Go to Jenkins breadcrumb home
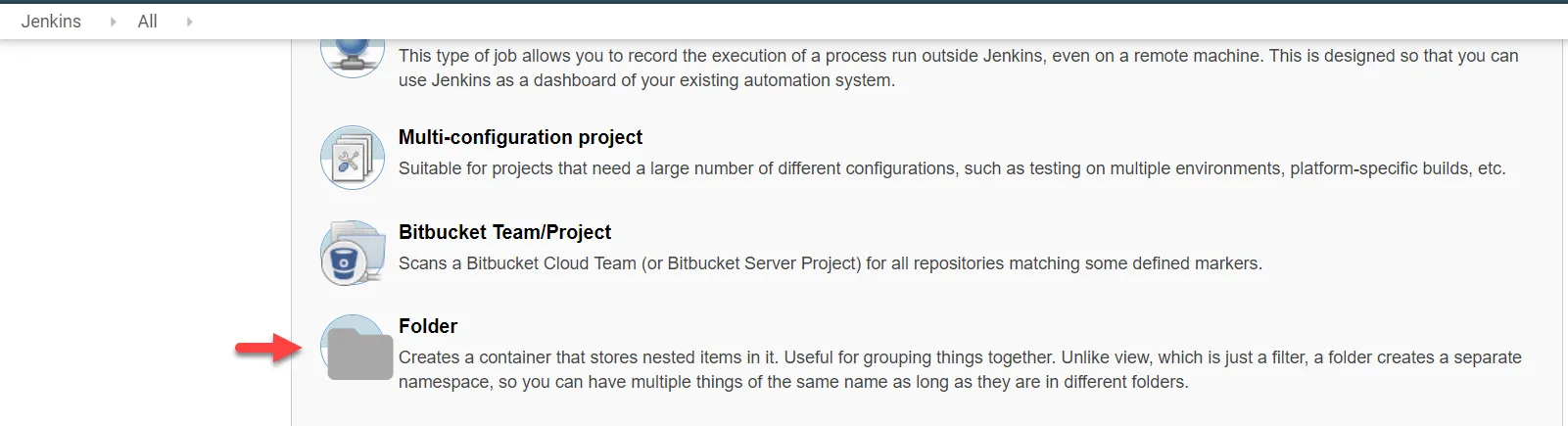The height and width of the screenshot is (426, 1568). tap(51, 22)
